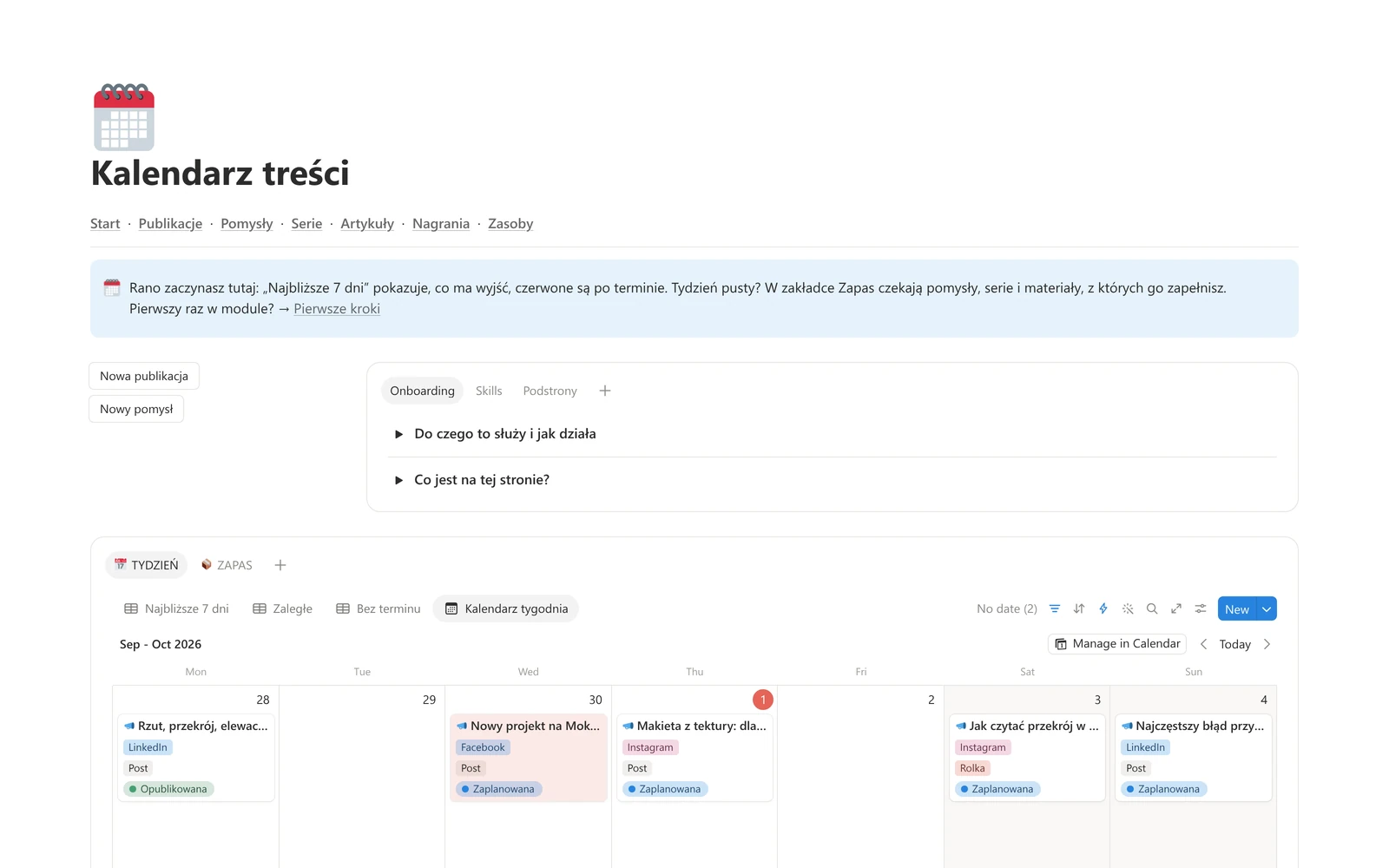Screen dimensions: 1389x868
Task: Open the filter icon in database toolbar
Action: (1054, 608)
